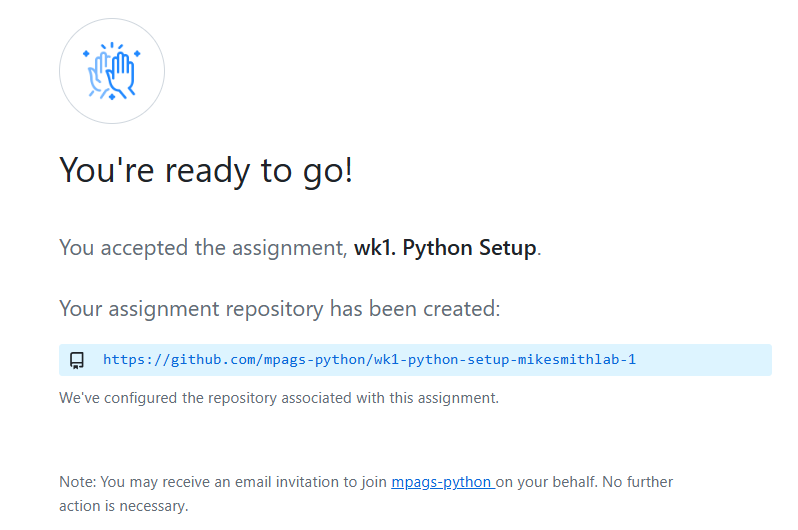Click "on your behalf. No further" text
798x530 pixels.
[x=584, y=482]
